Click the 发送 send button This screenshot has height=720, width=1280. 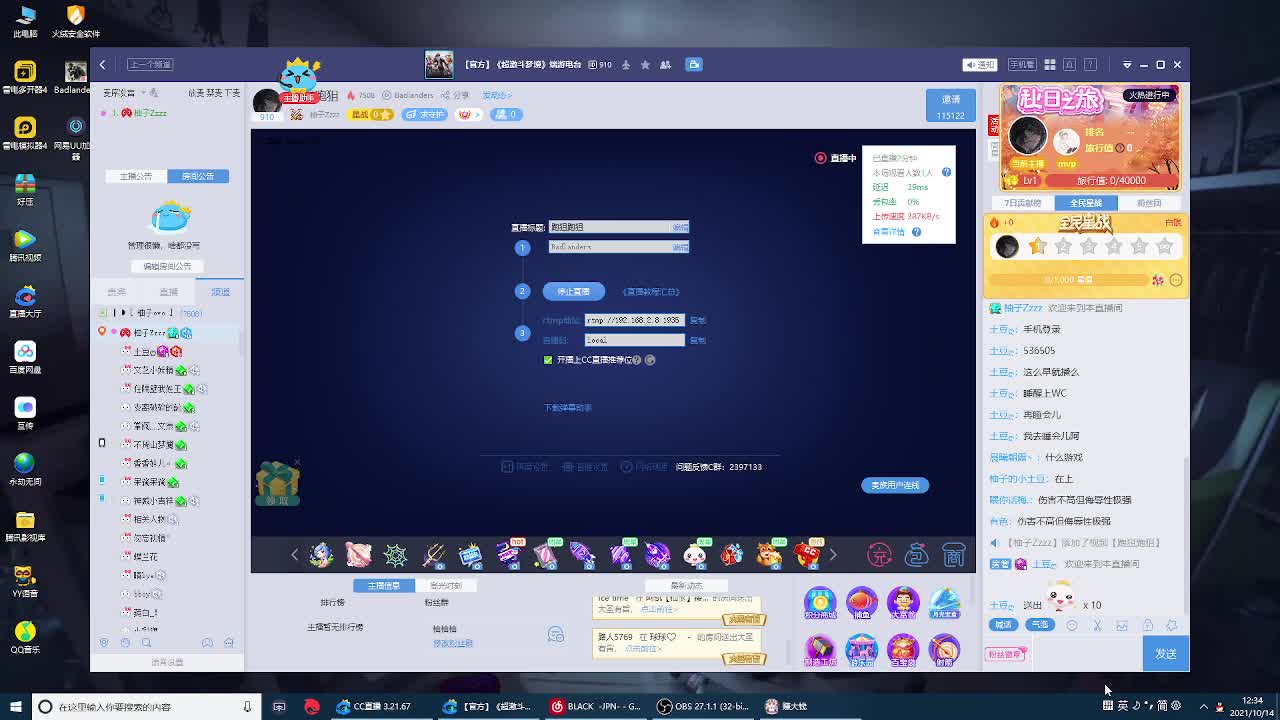pos(1166,653)
